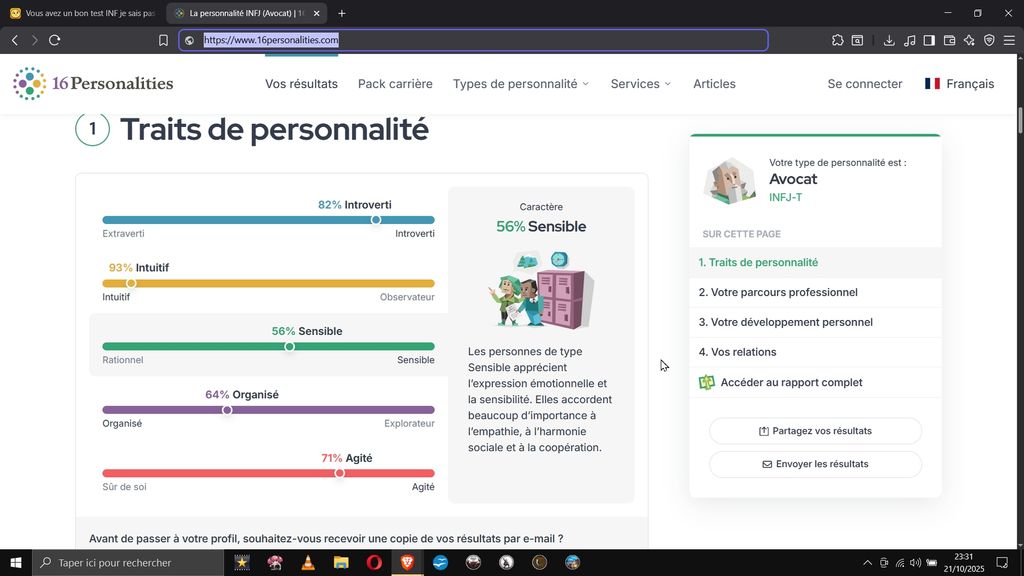1024x576 pixels.
Task: Click the Partagez vos résultats button
Action: pyautogui.click(x=815, y=431)
